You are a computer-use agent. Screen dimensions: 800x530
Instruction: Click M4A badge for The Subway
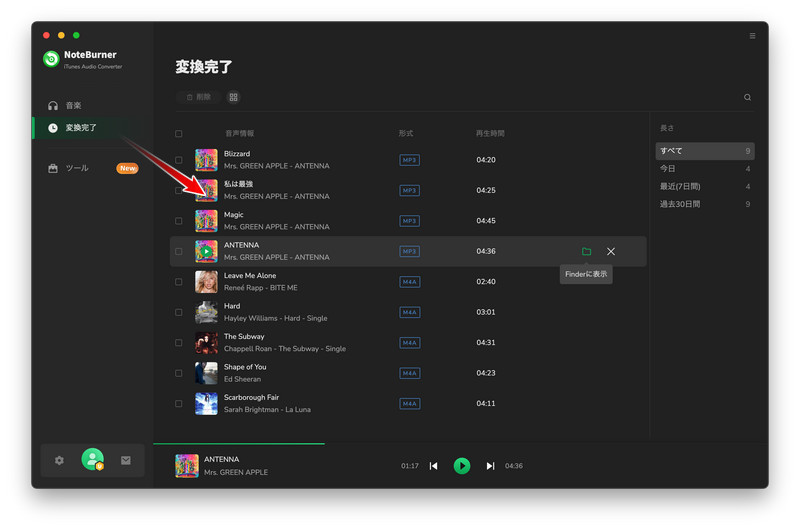point(410,343)
